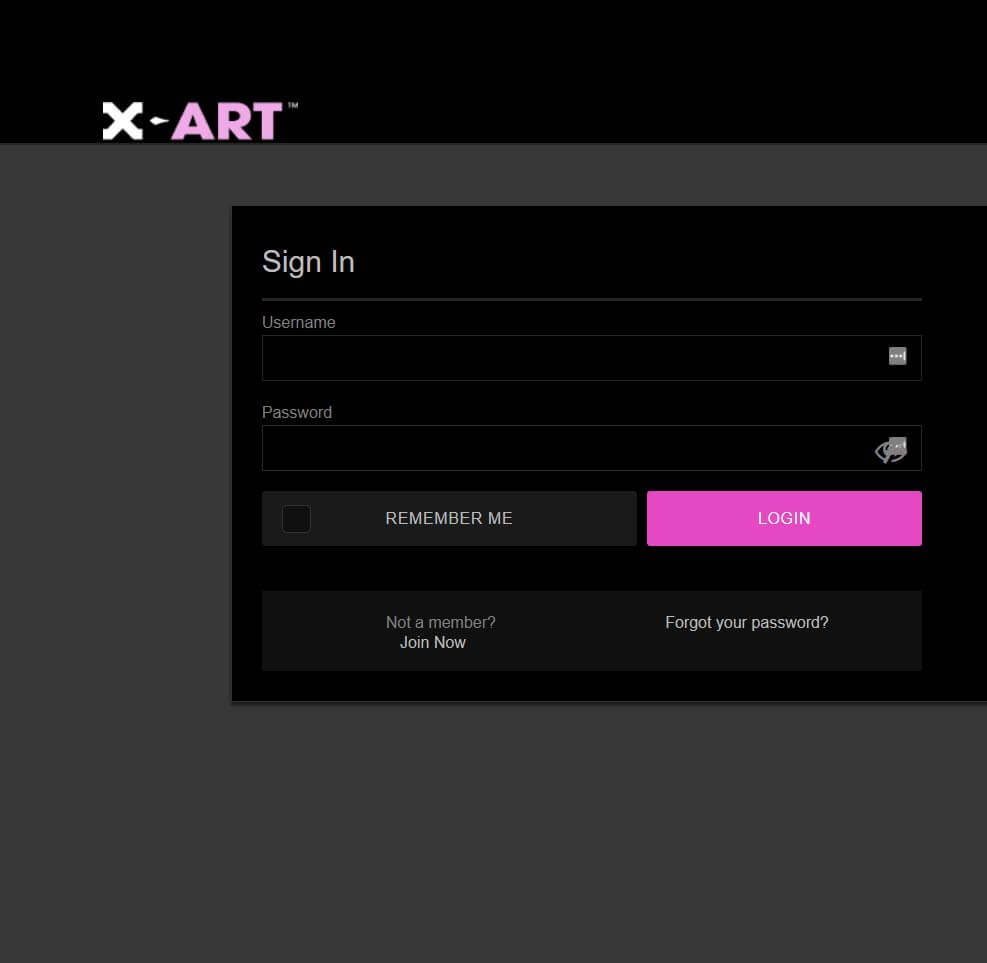Focus the Password input field
This screenshot has width=987, height=963.
(591, 448)
